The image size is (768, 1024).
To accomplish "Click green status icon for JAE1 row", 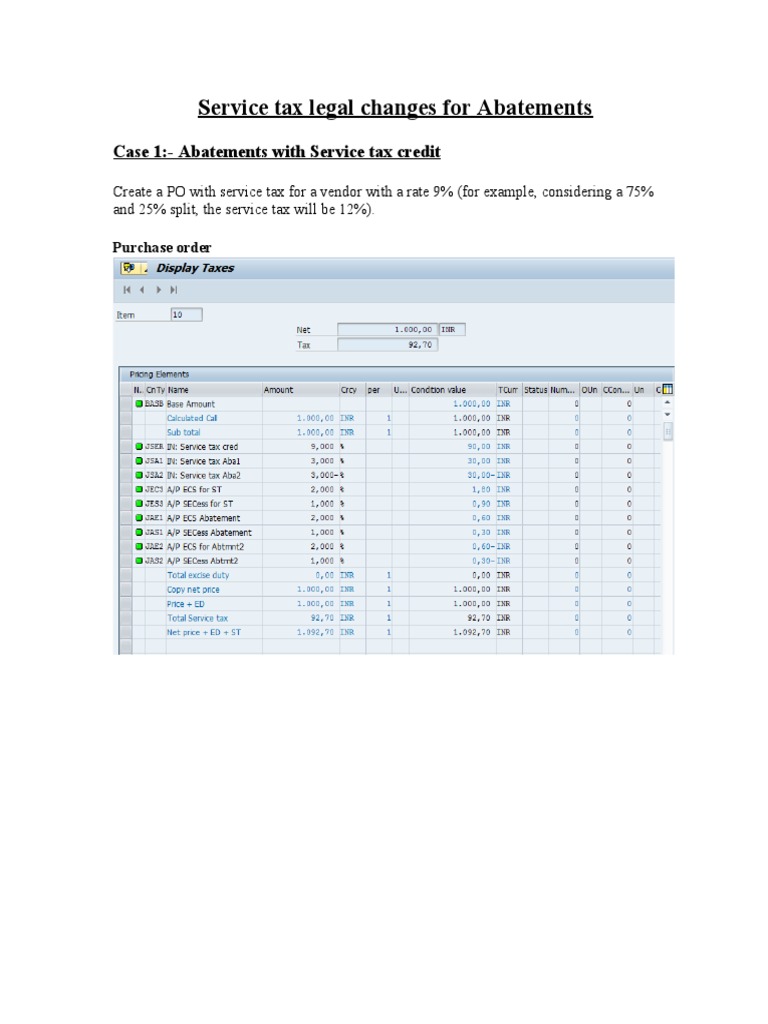I will point(139,518).
